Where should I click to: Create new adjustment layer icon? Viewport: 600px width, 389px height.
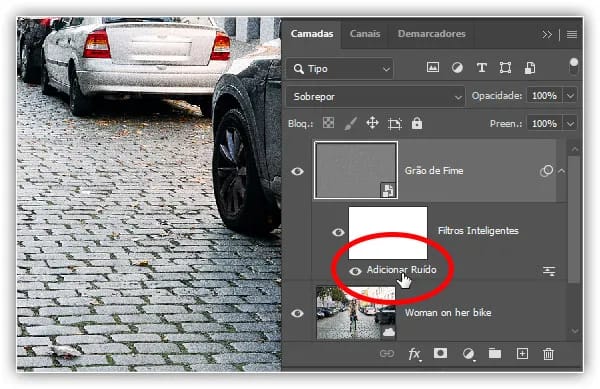(x=468, y=354)
